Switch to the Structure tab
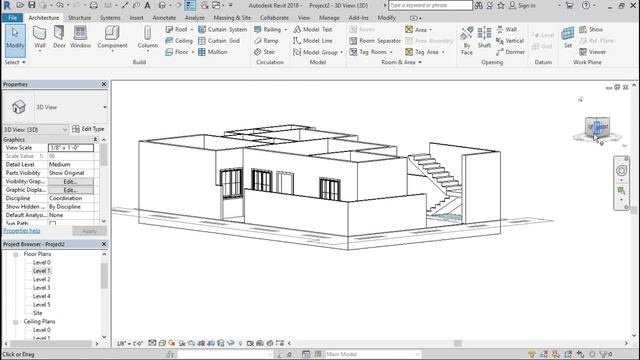This screenshot has width=640, height=360. (79, 18)
